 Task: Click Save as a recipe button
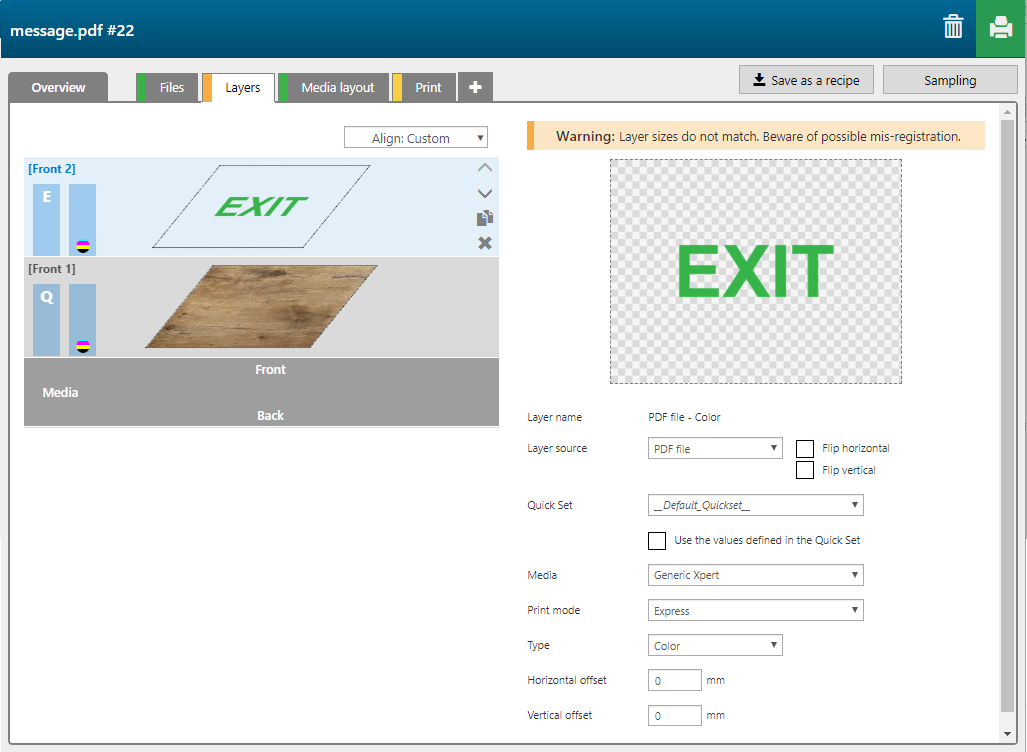pyautogui.click(x=806, y=80)
